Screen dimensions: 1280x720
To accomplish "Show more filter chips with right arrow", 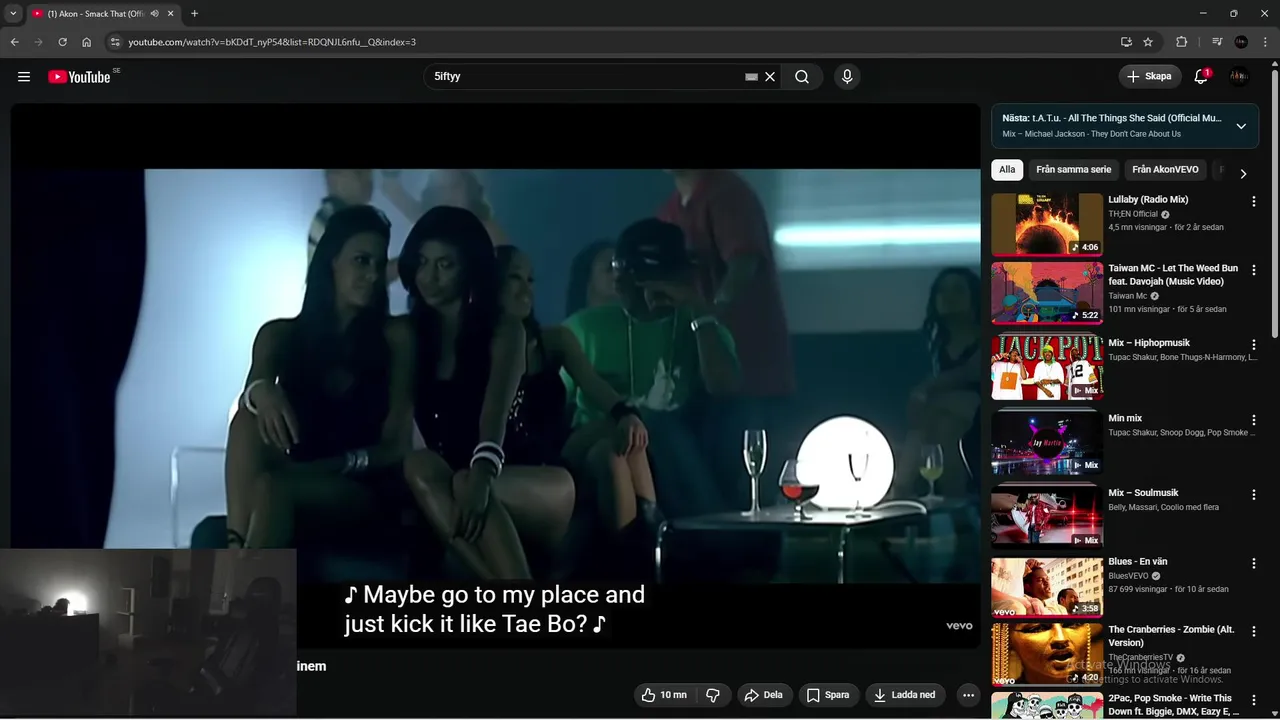I will point(1243,174).
